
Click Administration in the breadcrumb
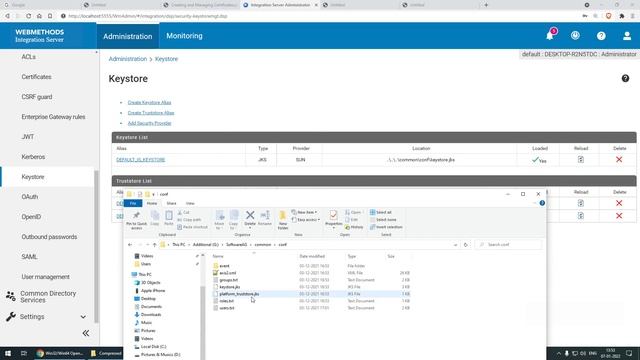tap(128, 59)
